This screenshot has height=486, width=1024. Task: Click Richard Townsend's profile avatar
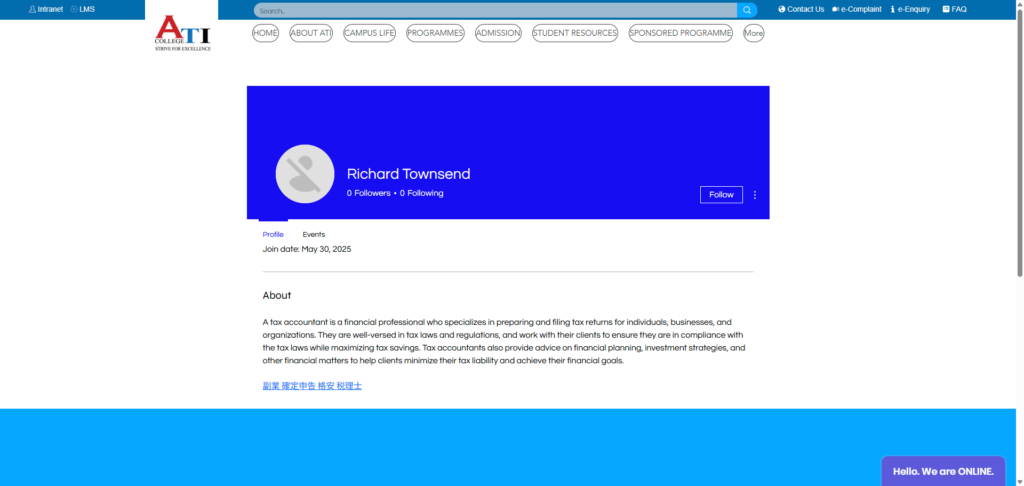(x=304, y=174)
